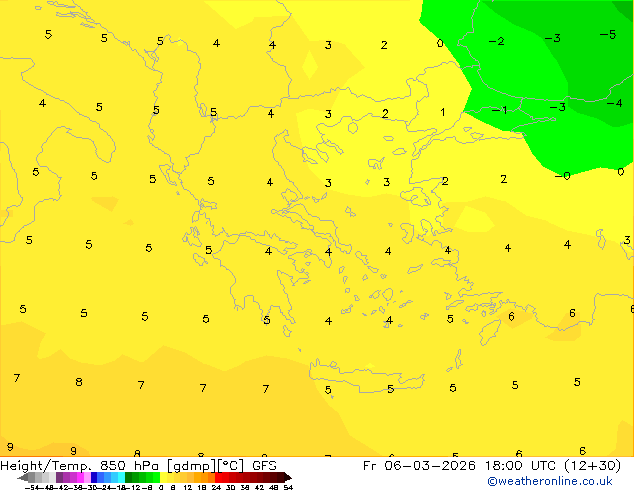Click the lone 1 temperature value on the map
This screenshot has width=634, height=490.
coord(443,112)
